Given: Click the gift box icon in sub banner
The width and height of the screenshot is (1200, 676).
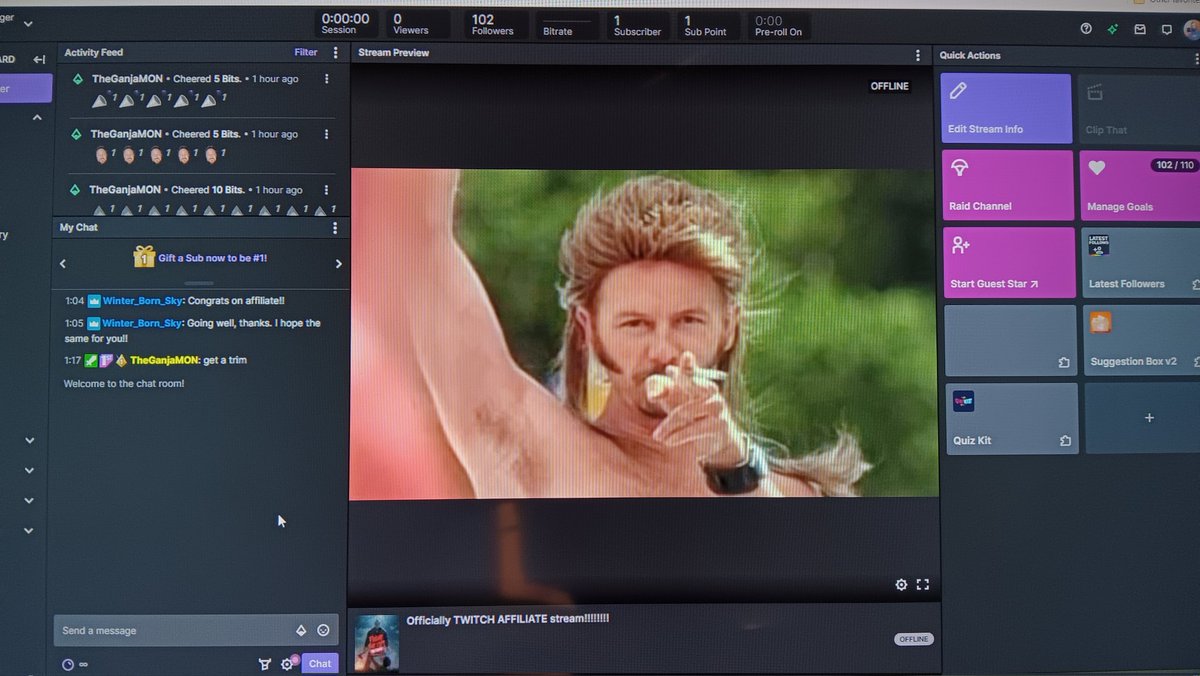Looking at the screenshot, I should (x=144, y=257).
